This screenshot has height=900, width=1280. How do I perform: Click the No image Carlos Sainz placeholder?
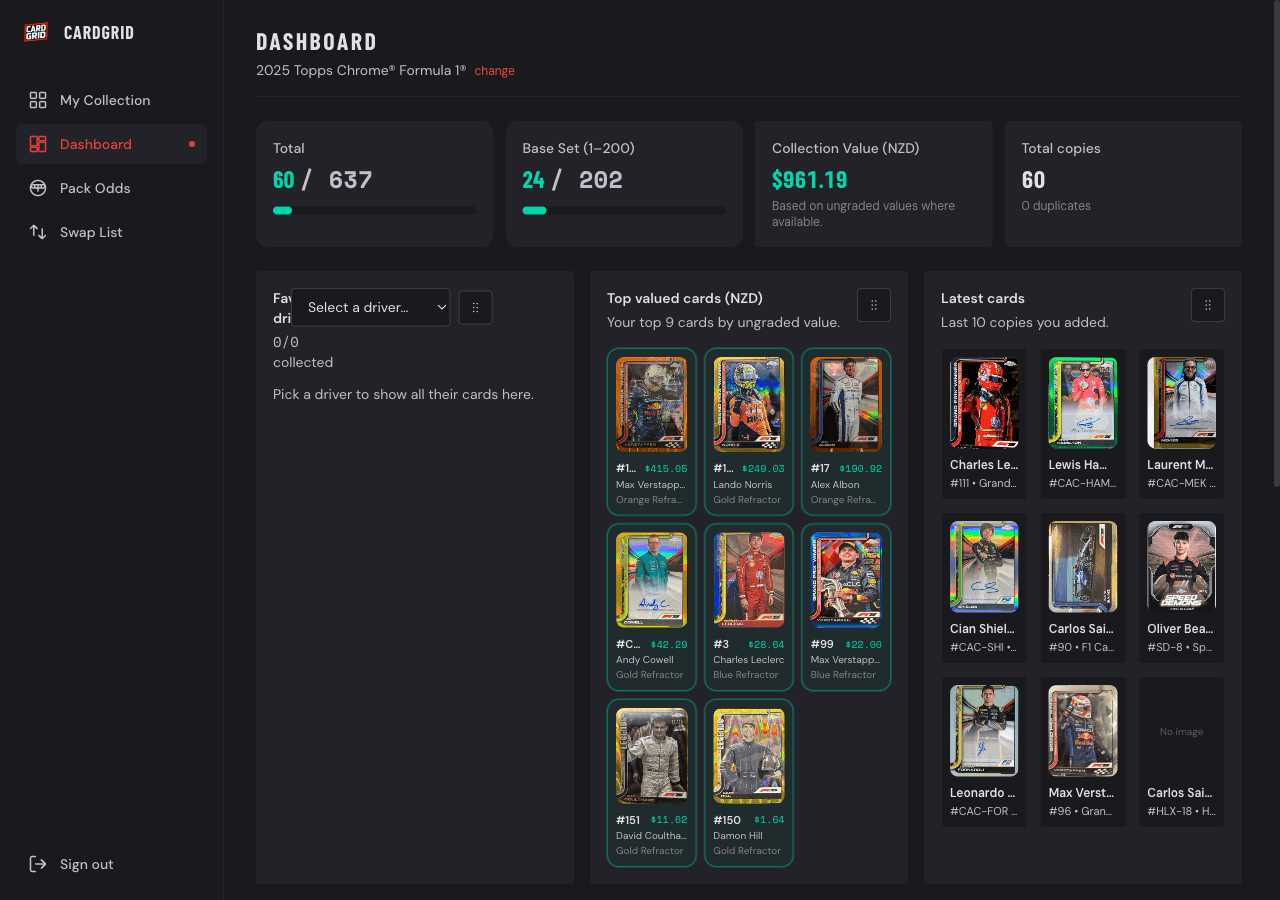click(x=1181, y=752)
